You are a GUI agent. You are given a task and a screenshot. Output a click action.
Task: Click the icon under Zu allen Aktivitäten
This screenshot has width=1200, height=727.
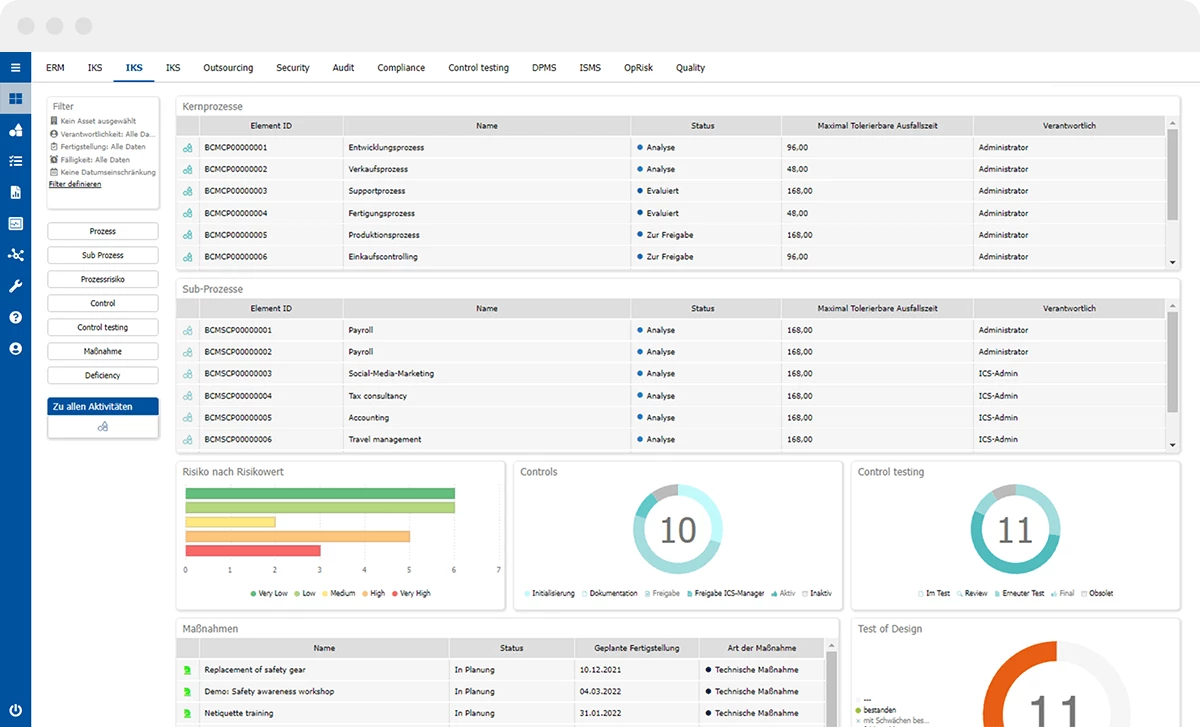(x=103, y=427)
